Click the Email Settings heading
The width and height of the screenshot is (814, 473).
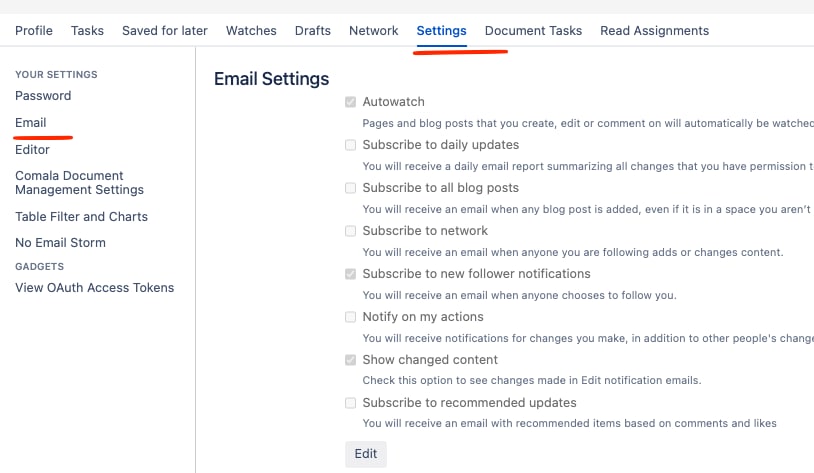272,79
